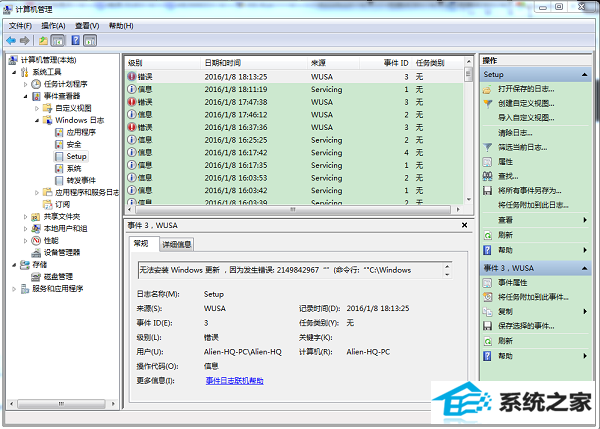Collapse the 事件 3, WUSA actions section
Screen dimensions: 600x429
[584, 268]
